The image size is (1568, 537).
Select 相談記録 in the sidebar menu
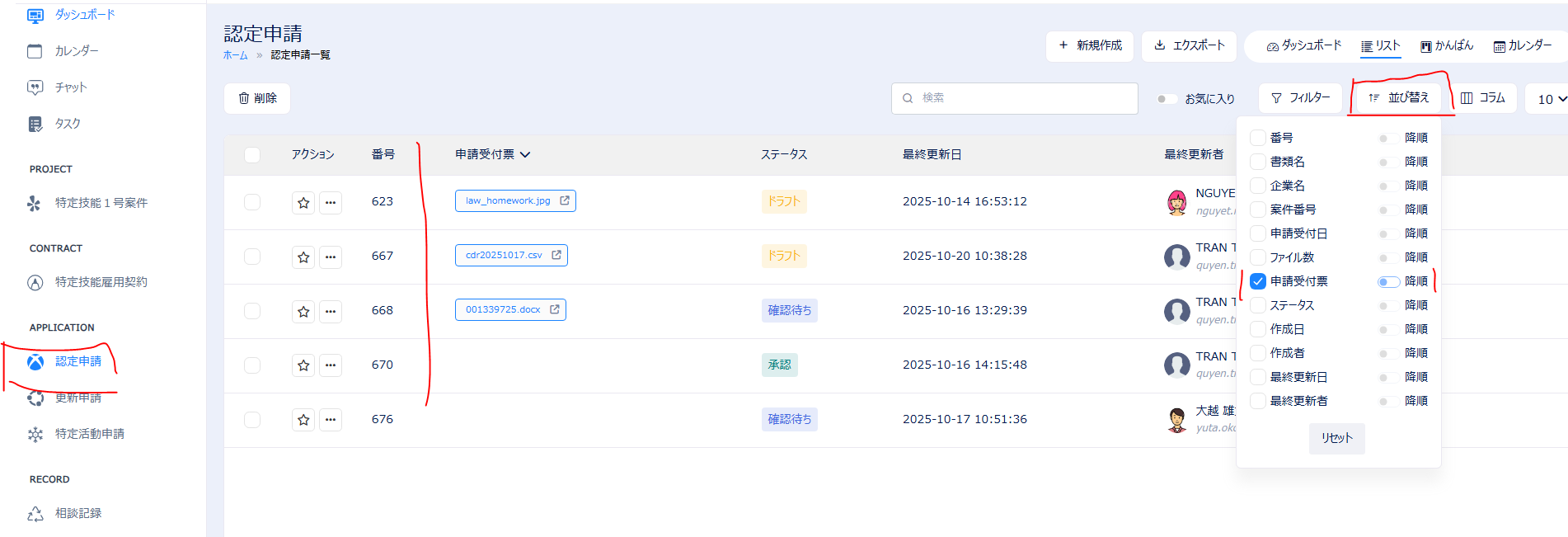point(78,513)
